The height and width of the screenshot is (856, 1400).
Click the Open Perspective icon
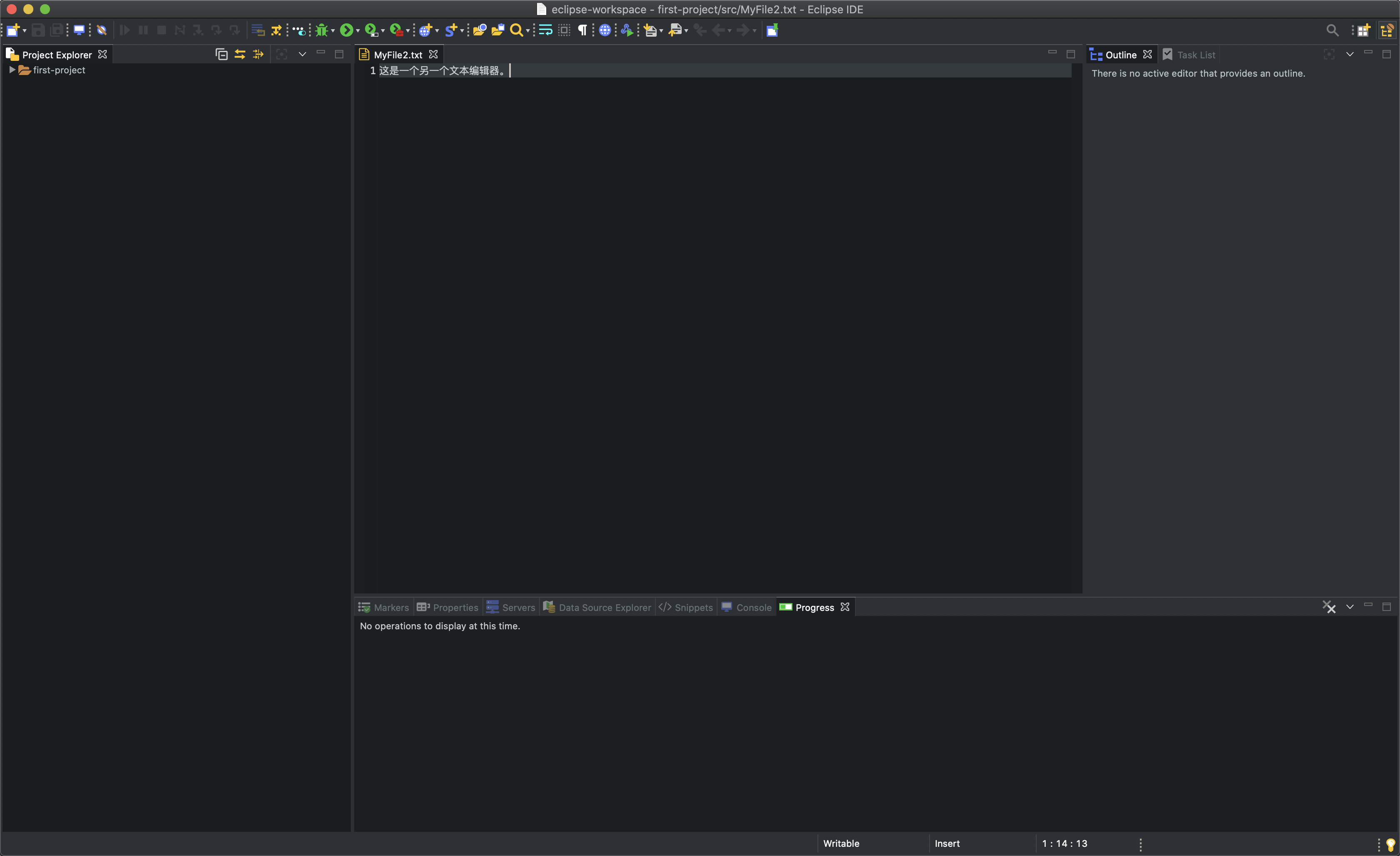1364,30
